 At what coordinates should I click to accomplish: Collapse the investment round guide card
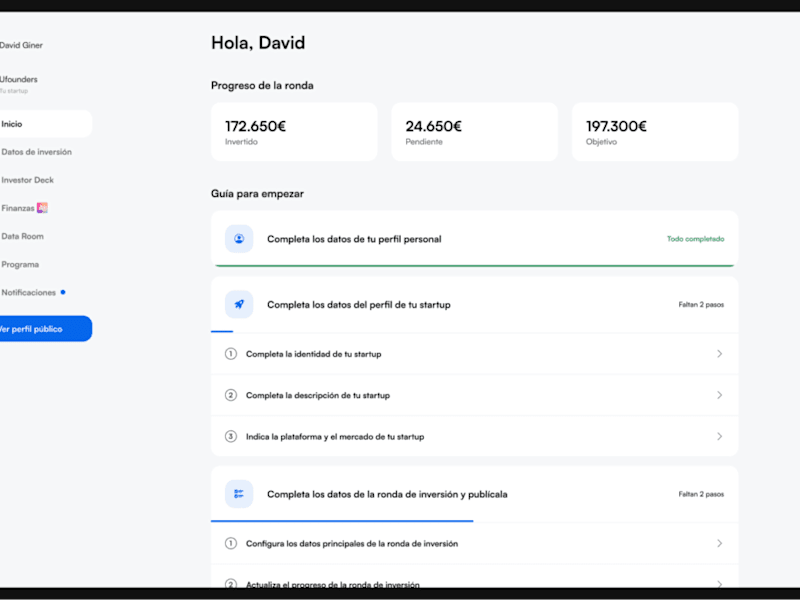[x=474, y=494]
